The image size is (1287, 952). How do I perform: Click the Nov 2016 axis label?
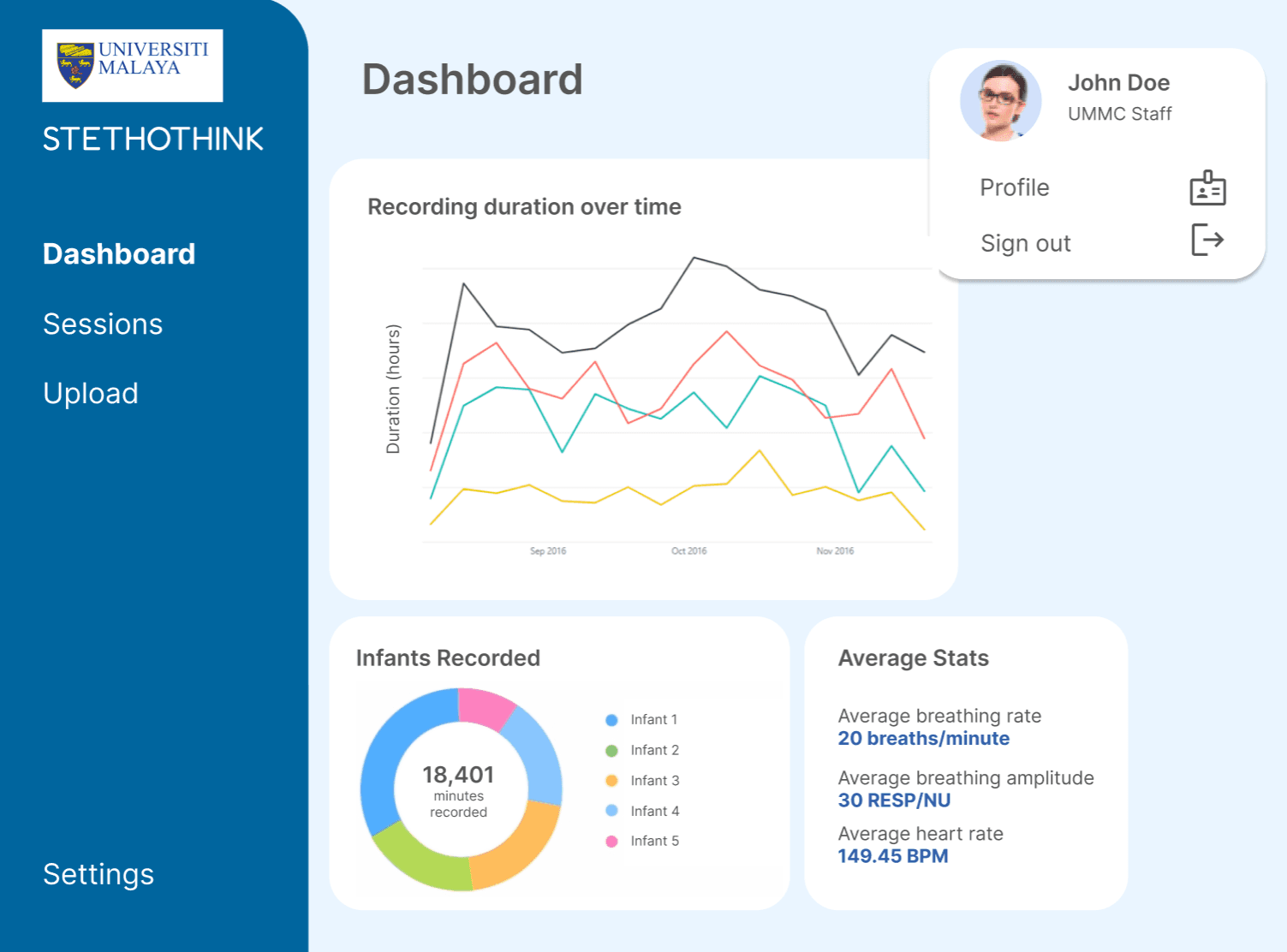[835, 551]
